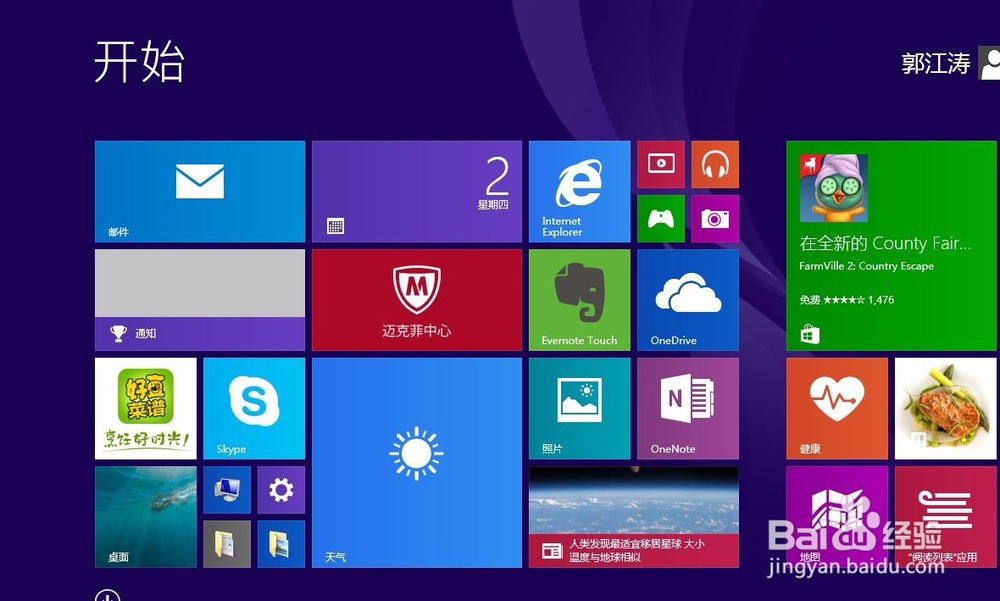Open the OneDrive tile
The width and height of the screenshot is (1000, 601).
[x=688, y=300]
